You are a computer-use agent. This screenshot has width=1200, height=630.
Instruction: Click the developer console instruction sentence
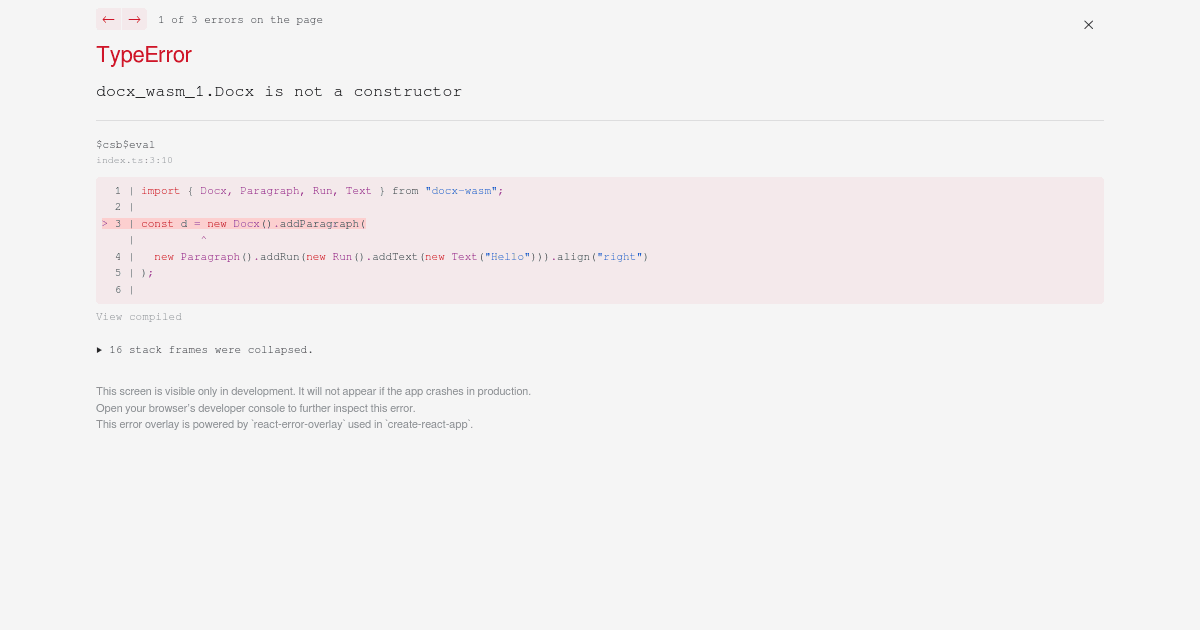click(x=254, y=408)
